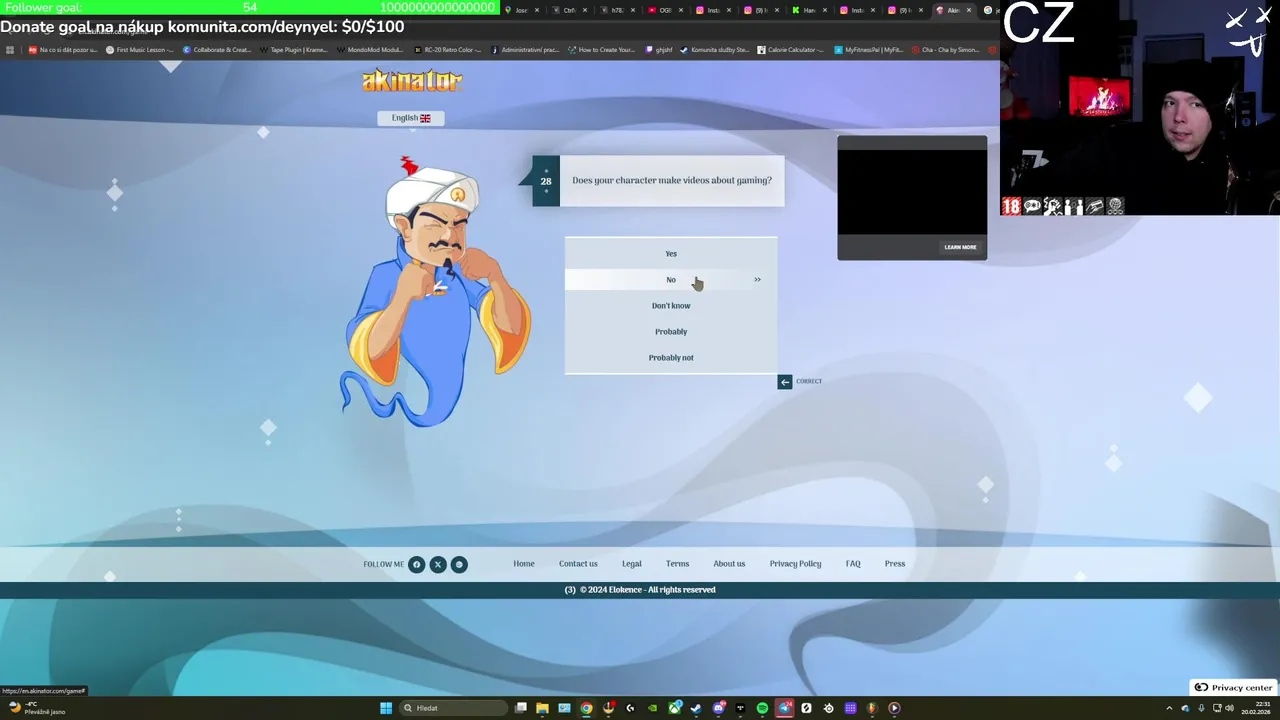Open the English language selector
Image resolution: width=1280 pixels, height=720 pixels.
click(x=411, y=118)
